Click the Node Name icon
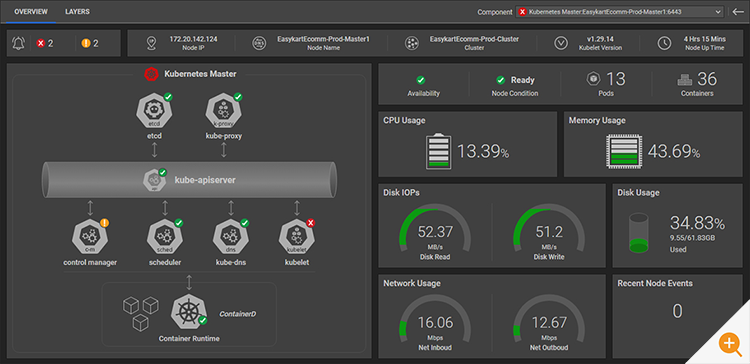 click(x=259, y=43)
